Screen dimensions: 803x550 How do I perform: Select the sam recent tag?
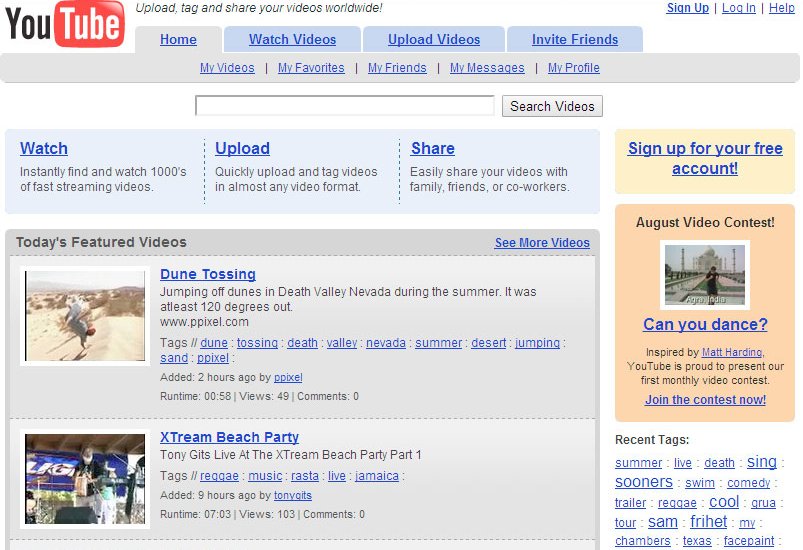click(x=663, y=522)
